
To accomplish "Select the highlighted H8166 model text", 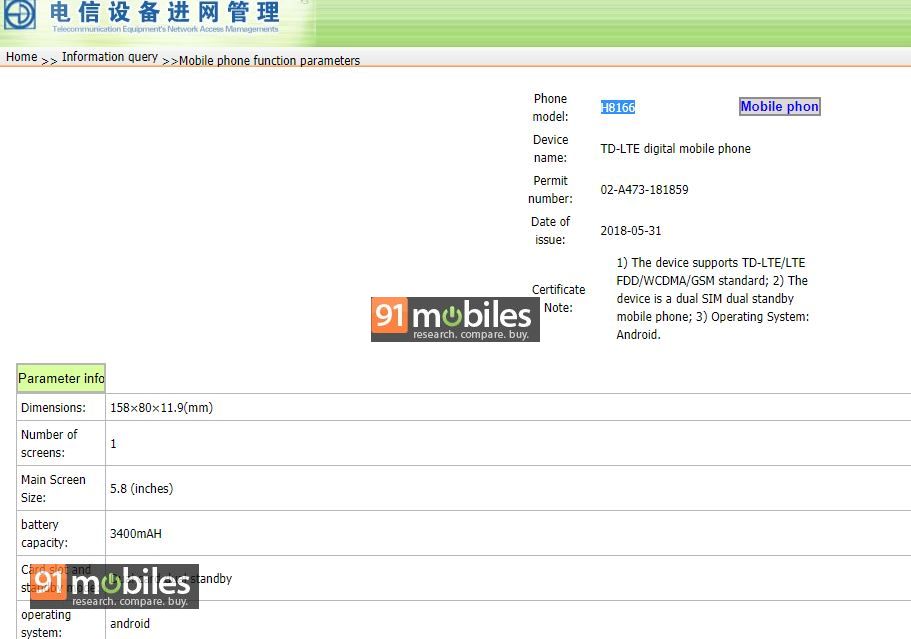I will point(618,107).
